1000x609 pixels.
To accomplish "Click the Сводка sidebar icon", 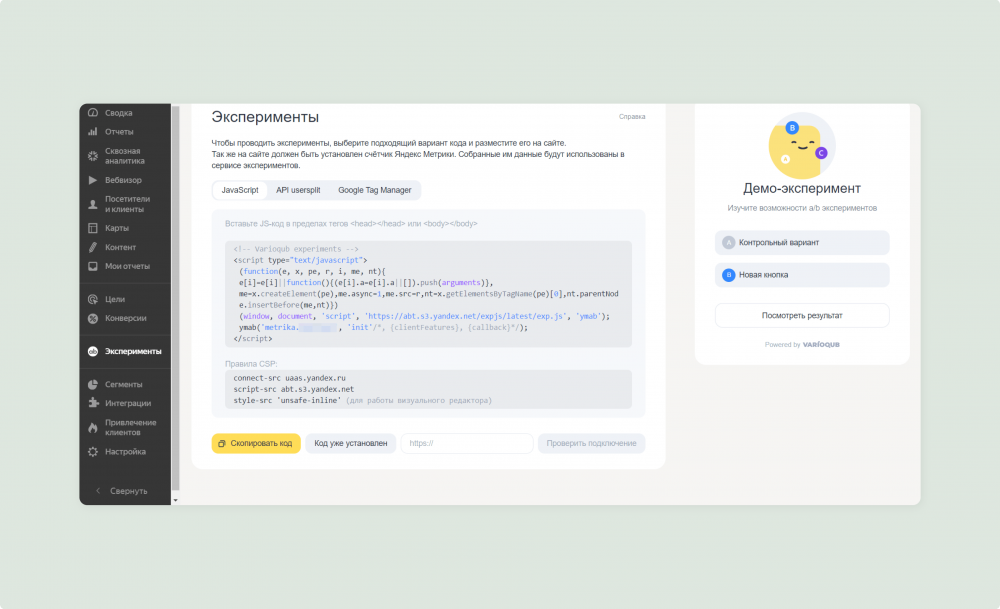I will [x=92, y=113].
